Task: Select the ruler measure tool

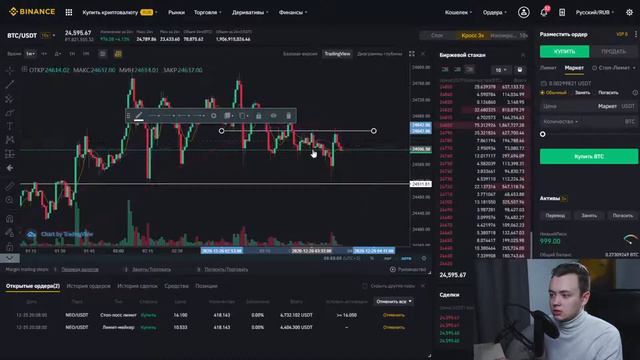Action: pos(10,186)
